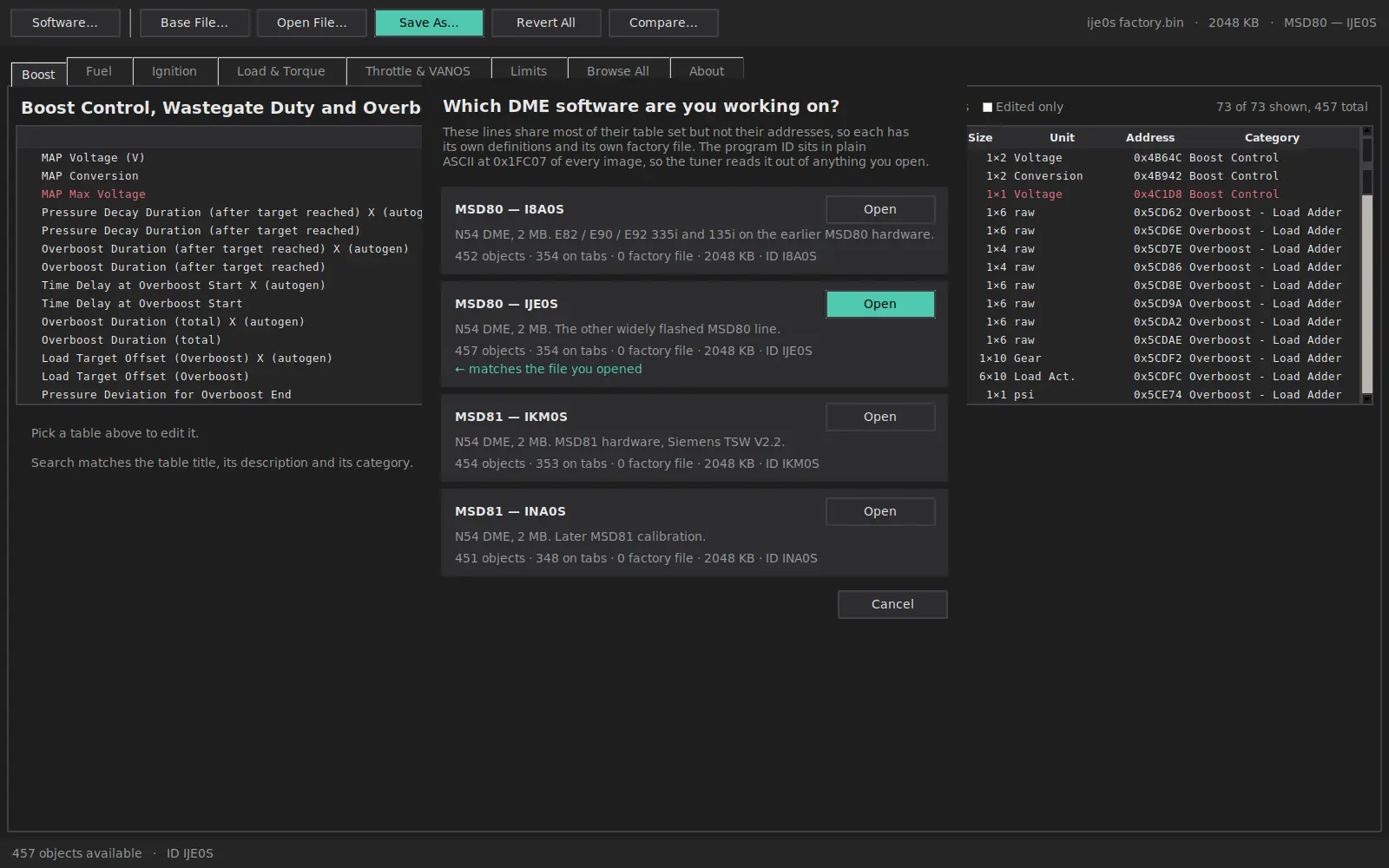Click the 'ID IJE0S' status bar entry
Image resolution: width=1389 pixels, height=868 pixels.
(x=190, y=853)
